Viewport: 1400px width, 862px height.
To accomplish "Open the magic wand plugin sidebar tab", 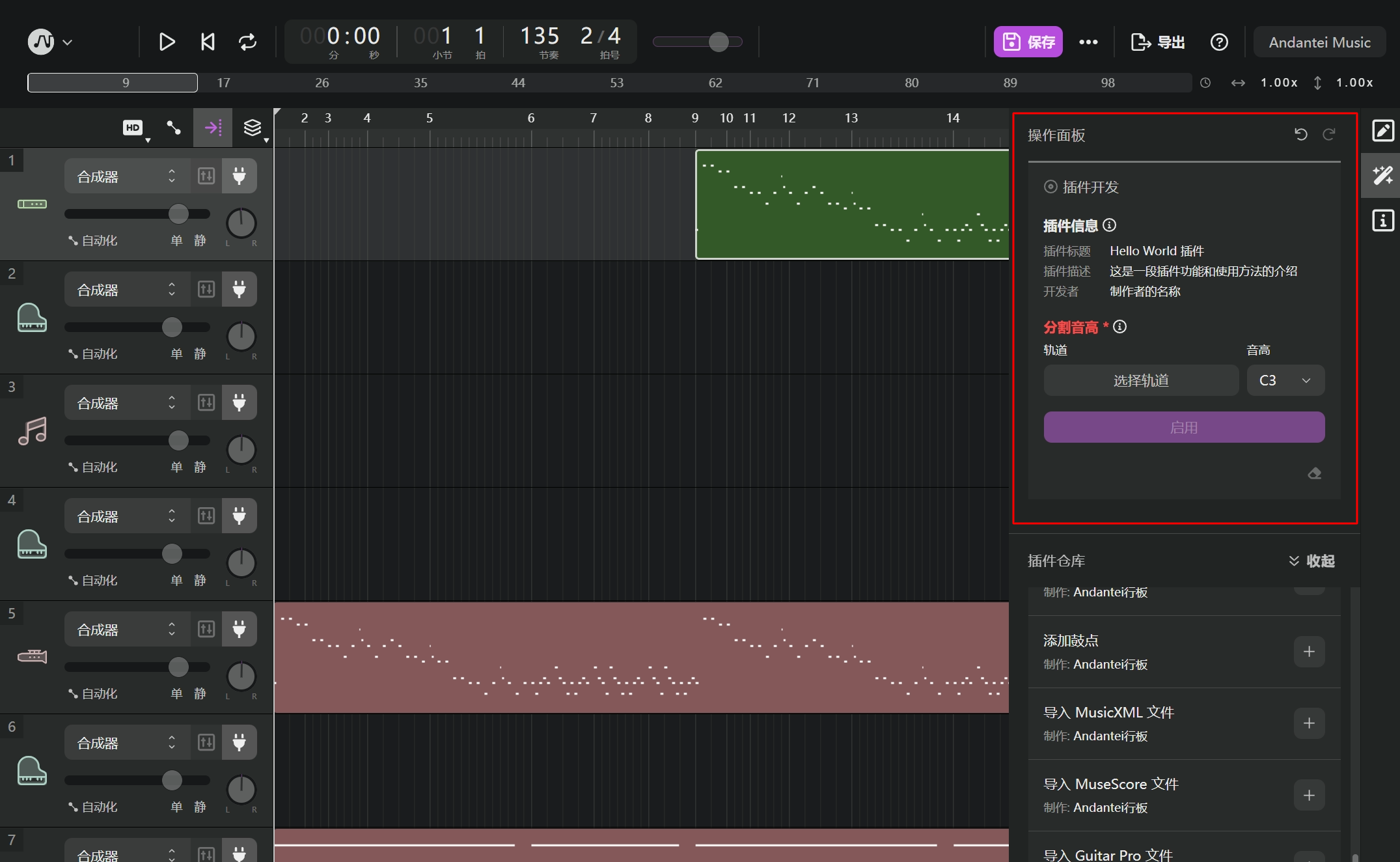I will tap(1382, 176).
